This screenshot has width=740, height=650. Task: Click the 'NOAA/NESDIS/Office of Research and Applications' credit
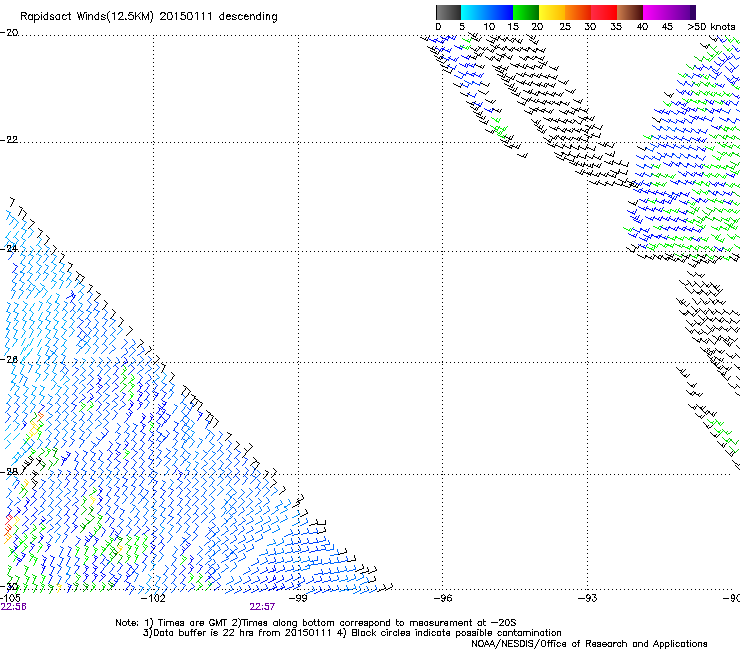pyautogui.click(x=589, y=643)
